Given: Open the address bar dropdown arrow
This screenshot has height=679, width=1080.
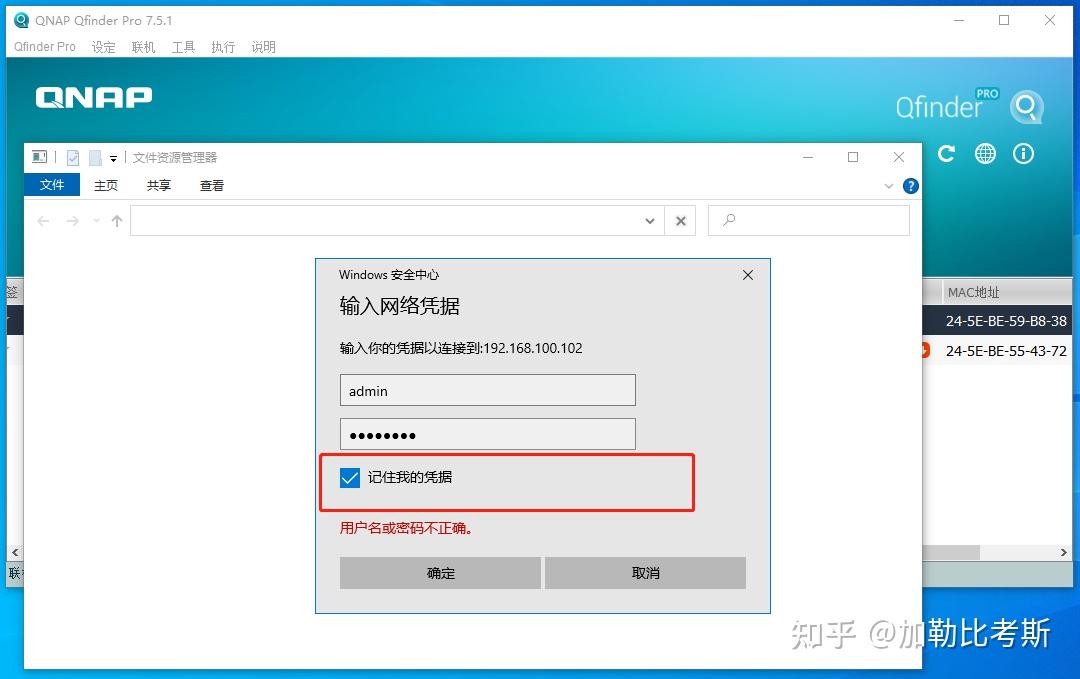Looking at the screenshot, I should point(650,221).
